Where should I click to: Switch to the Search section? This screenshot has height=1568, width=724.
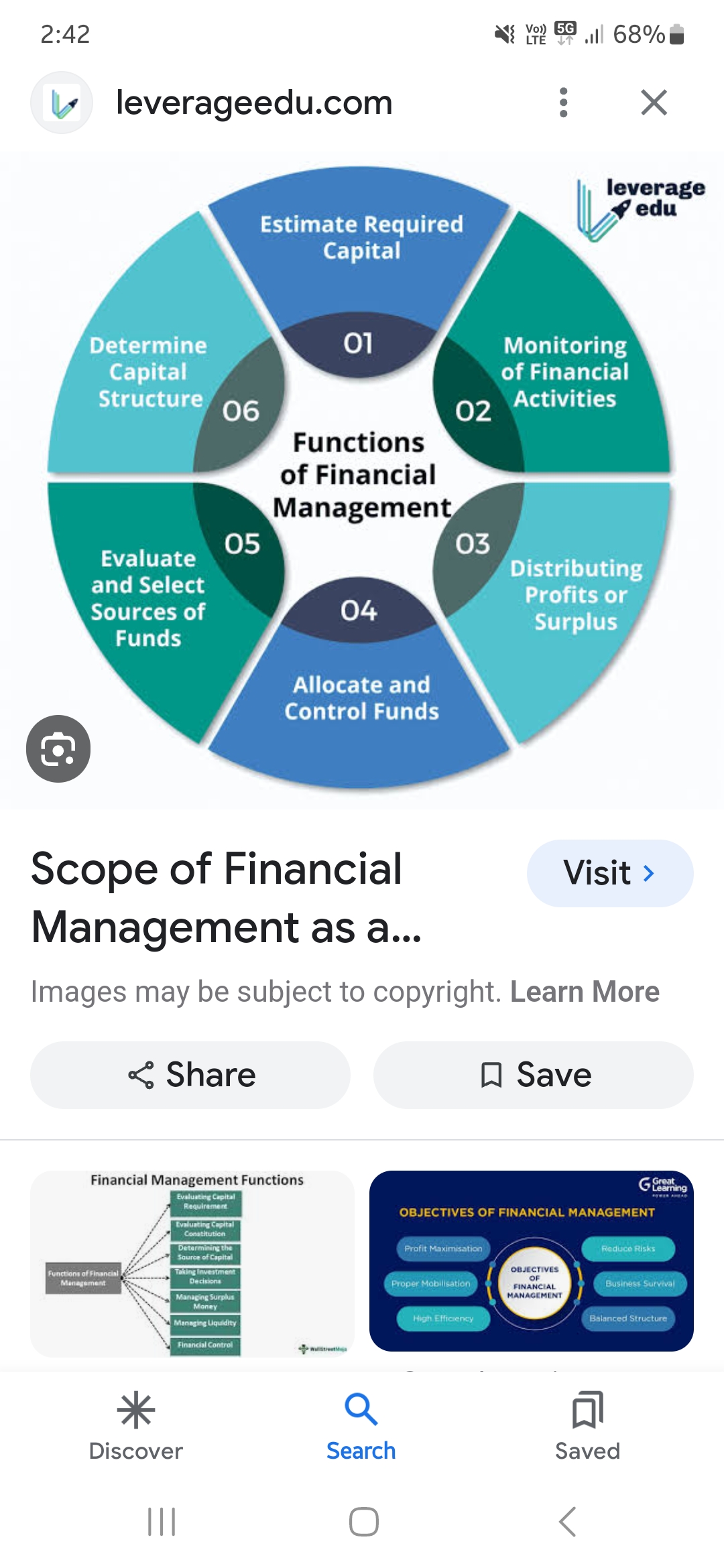click(x=361, y=1427)
